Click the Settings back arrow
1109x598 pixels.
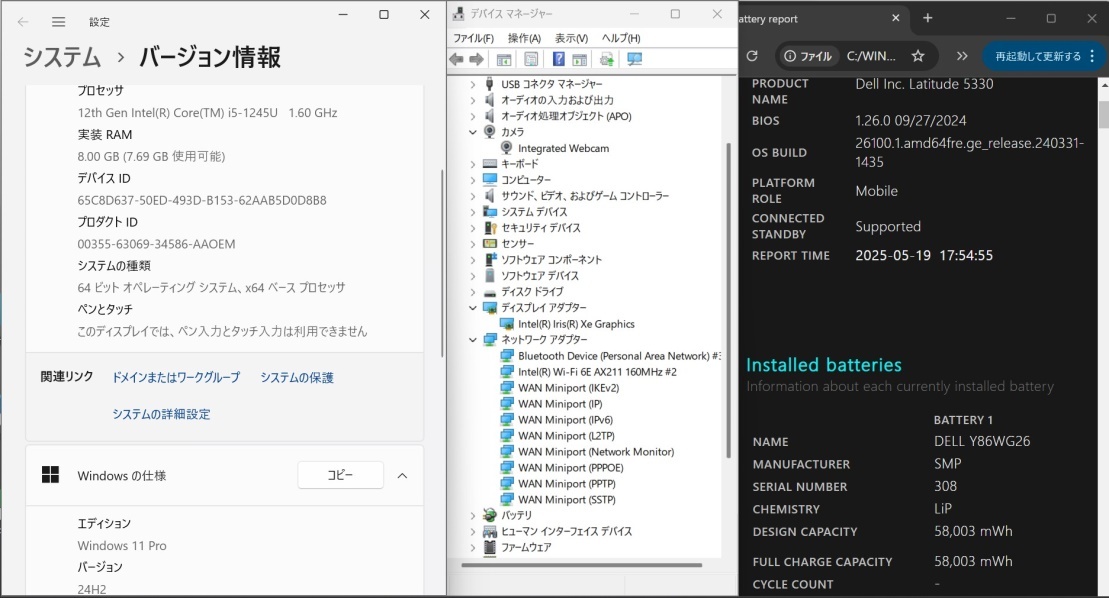coord(23,22)
